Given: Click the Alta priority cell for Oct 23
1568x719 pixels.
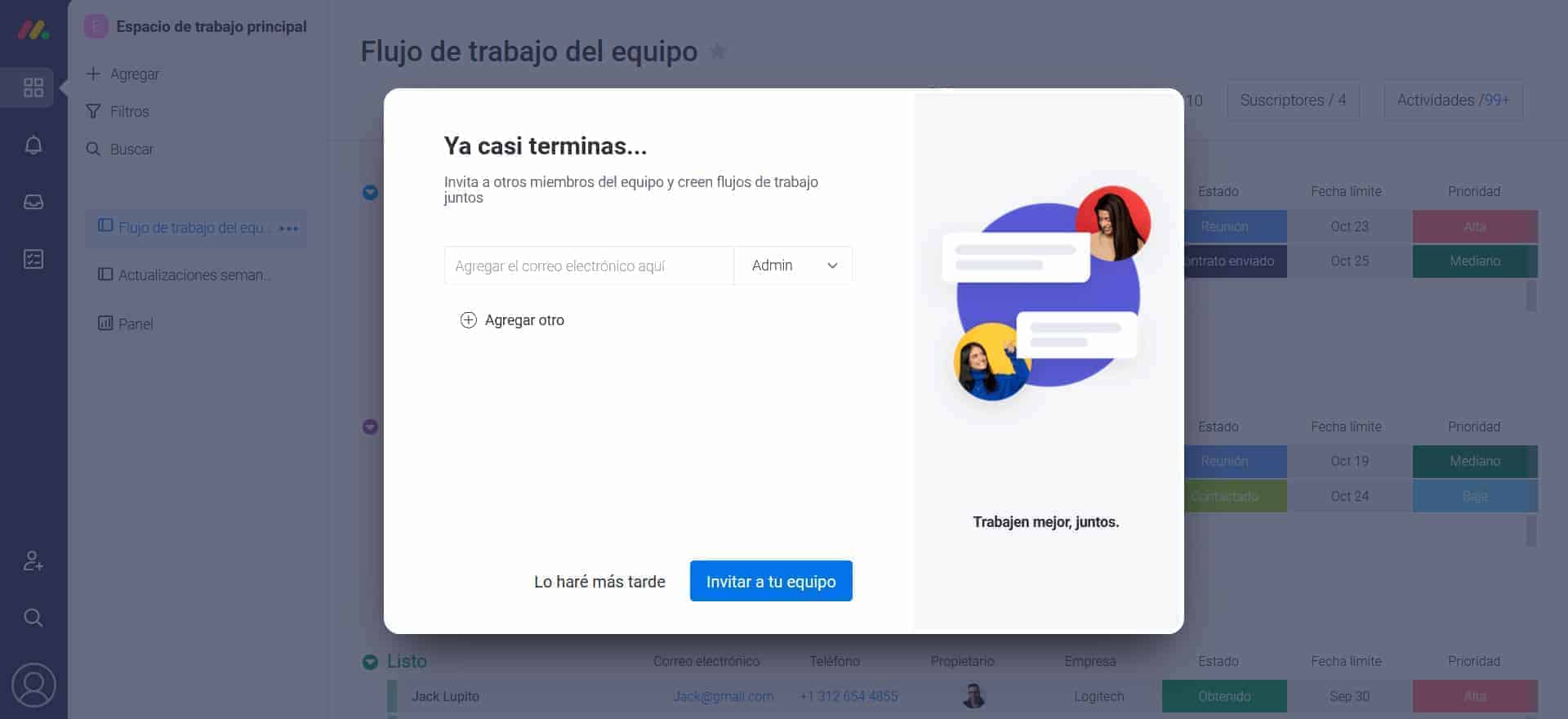Looking at the screenshot, I should coord(1475,226).
